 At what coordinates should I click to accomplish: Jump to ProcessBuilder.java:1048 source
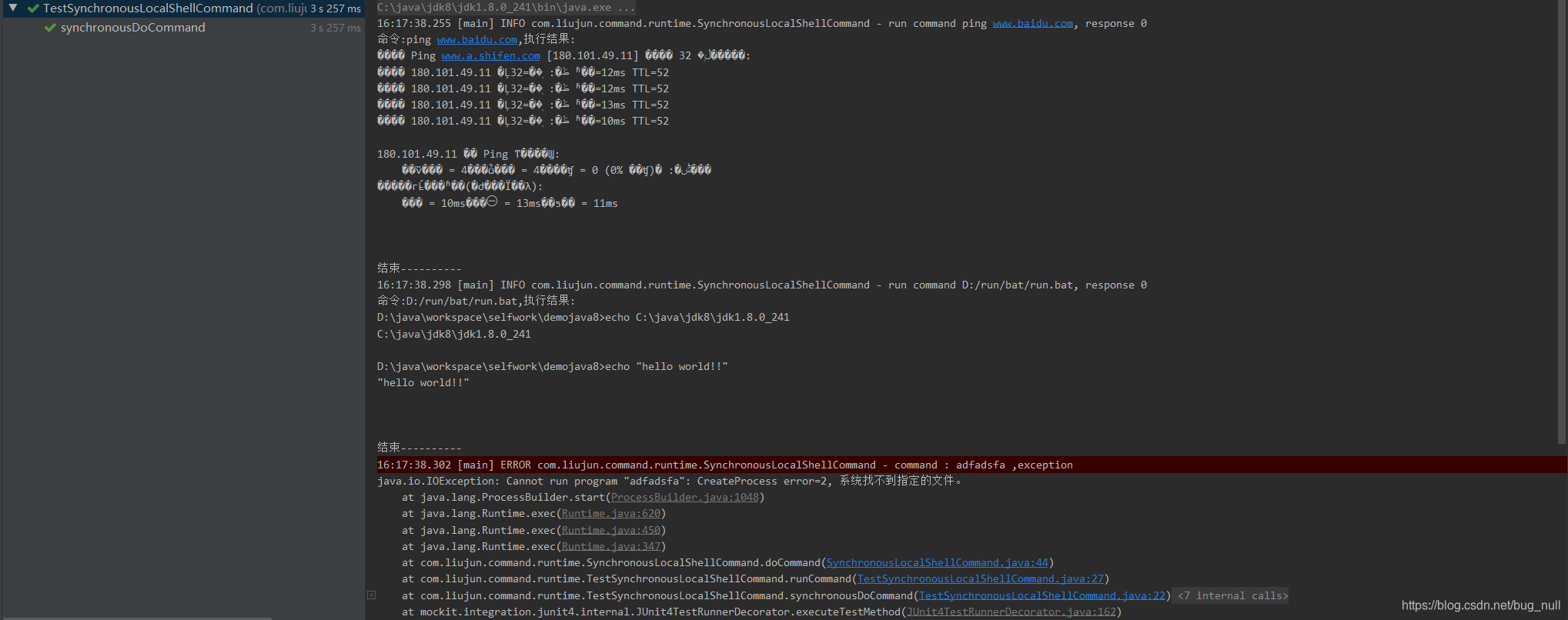684,498
